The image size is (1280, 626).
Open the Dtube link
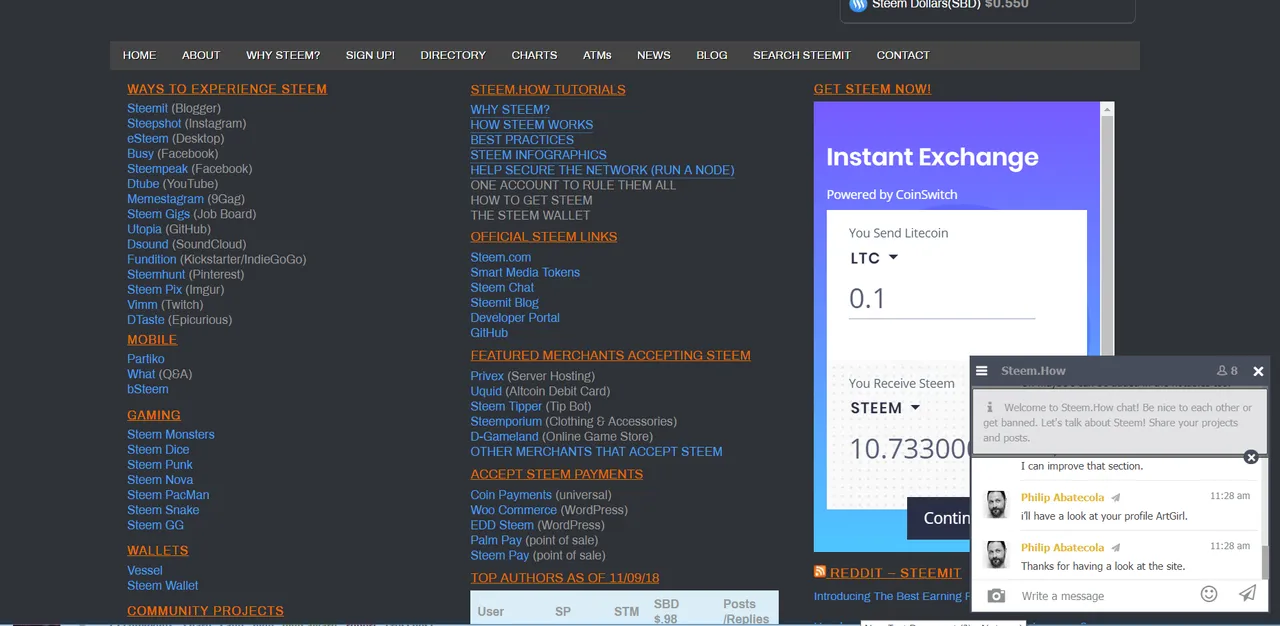click(x=143, y=184)
